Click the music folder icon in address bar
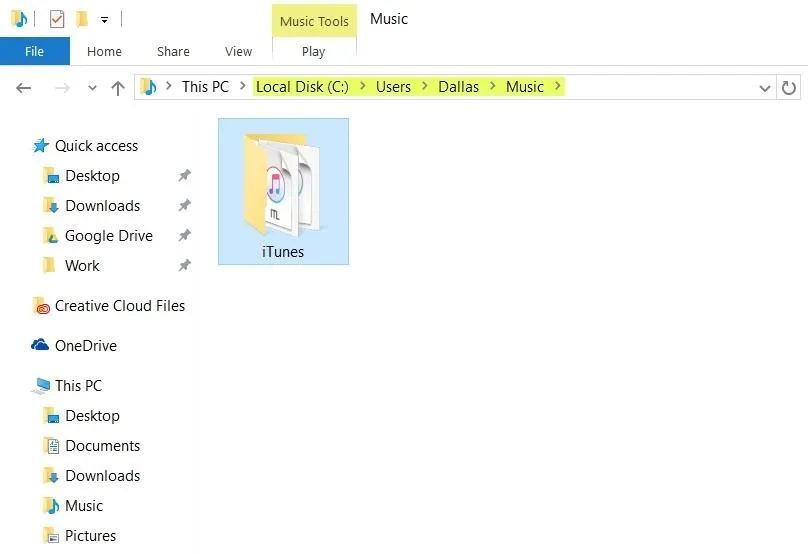808x554 pixels. pos(149,87)
